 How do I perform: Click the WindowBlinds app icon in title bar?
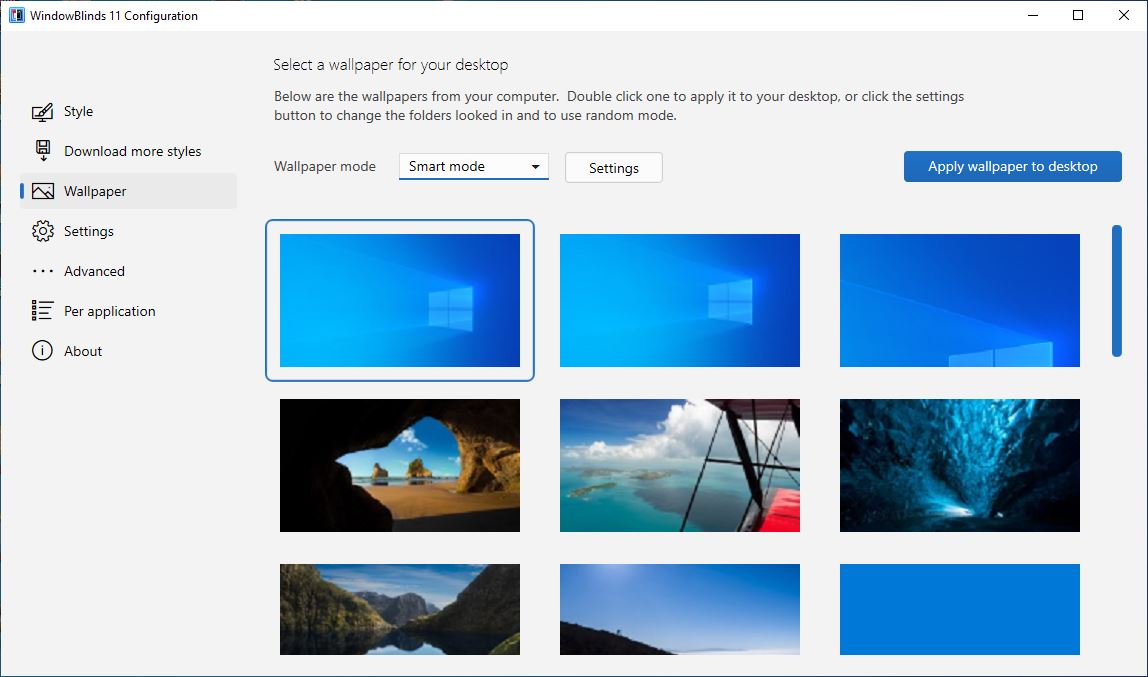click(x=16, y=15)
